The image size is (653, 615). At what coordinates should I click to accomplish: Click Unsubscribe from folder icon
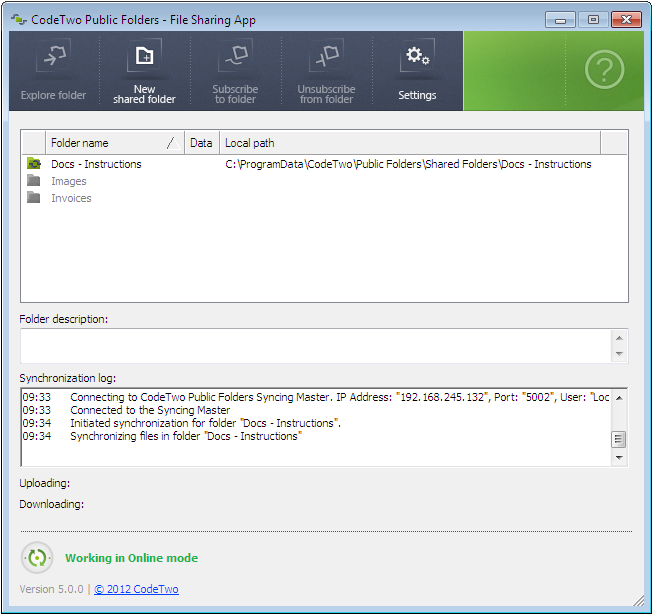(x=326, y=55)
